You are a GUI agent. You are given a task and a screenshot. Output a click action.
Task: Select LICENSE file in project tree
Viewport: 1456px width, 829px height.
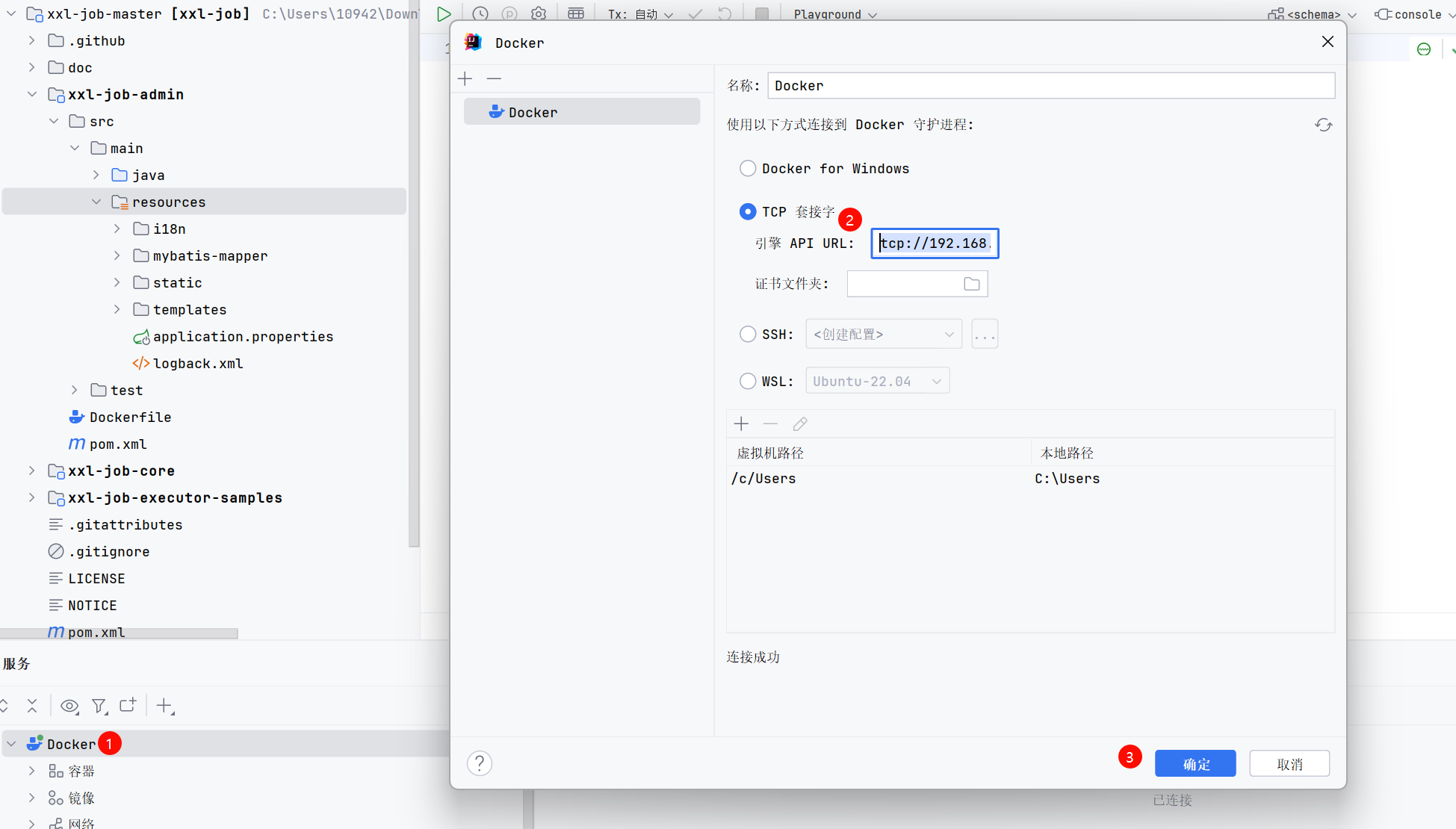[x=87, y=579]
